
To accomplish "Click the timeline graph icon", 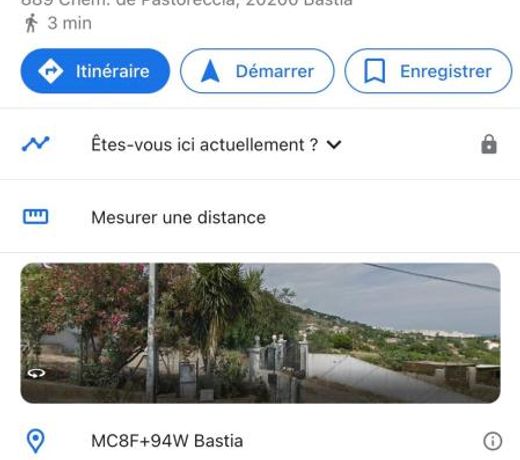I will coord(36,144).
